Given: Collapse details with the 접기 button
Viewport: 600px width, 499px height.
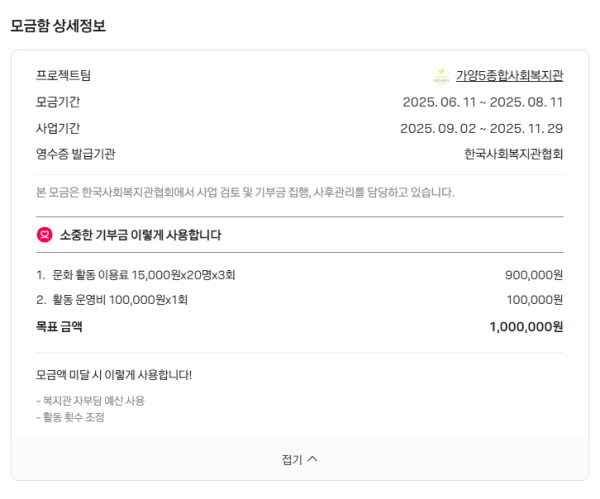Looking at the screenshot, I should point(300,459).
